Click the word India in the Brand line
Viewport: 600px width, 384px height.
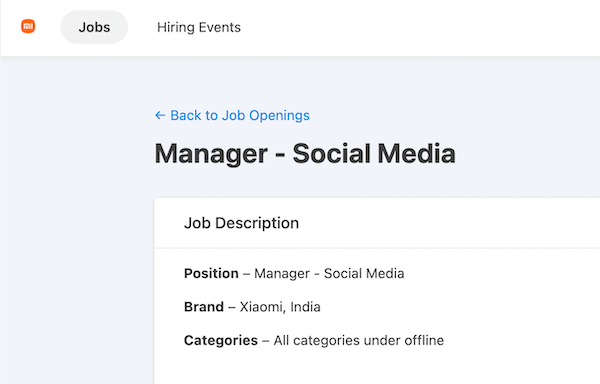(305, 307)
